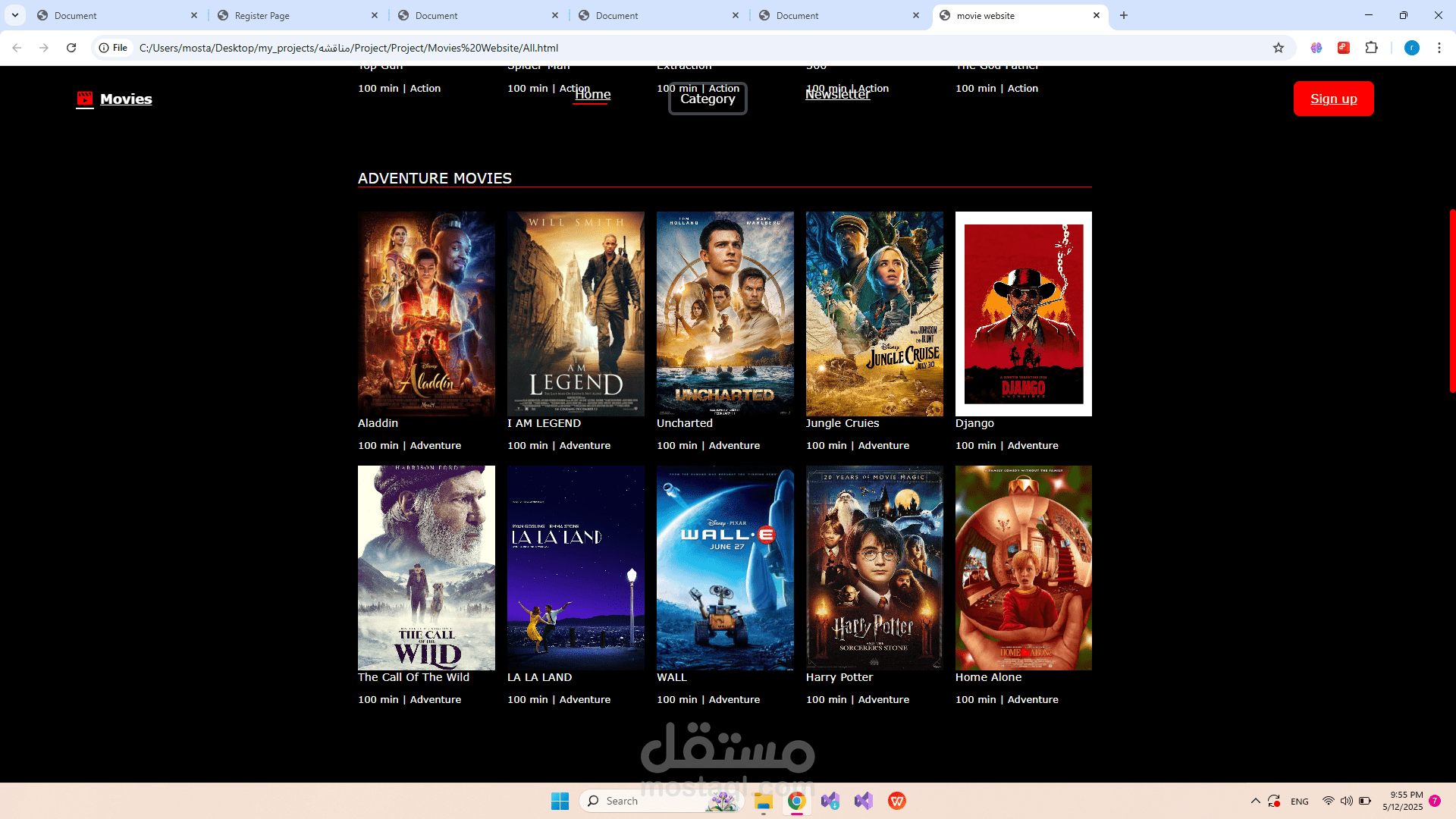This screenshot has height=819, width=1456.
Task: Click Home navigation link
Action: tap(592, 95)
